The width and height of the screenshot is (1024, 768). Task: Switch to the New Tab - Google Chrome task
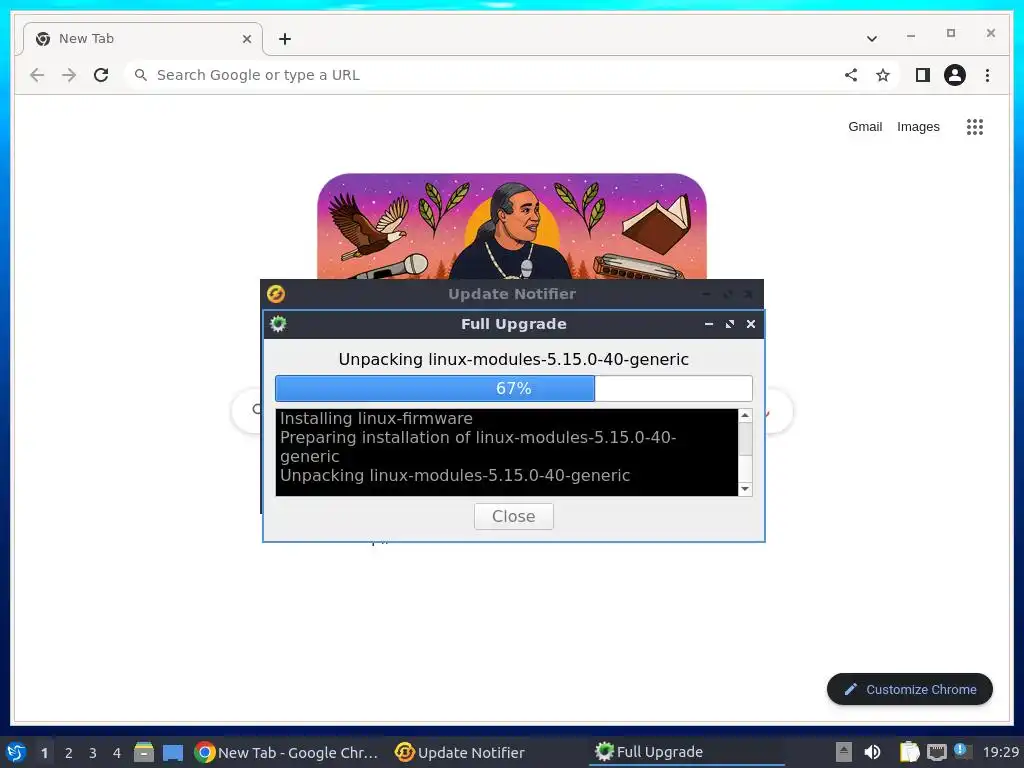tap(287, 752)
